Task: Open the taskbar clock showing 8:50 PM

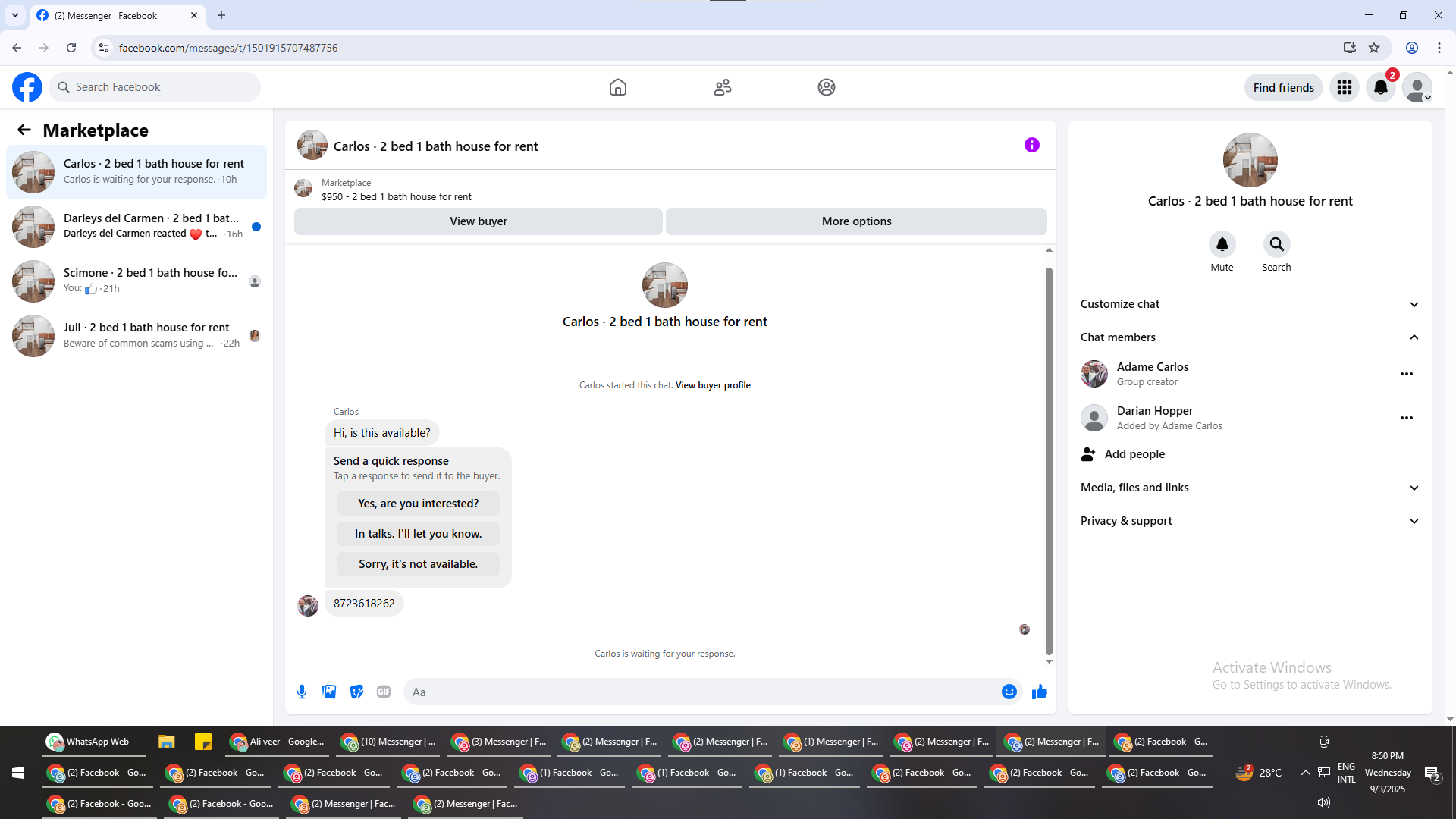Action: [1388, 773]
